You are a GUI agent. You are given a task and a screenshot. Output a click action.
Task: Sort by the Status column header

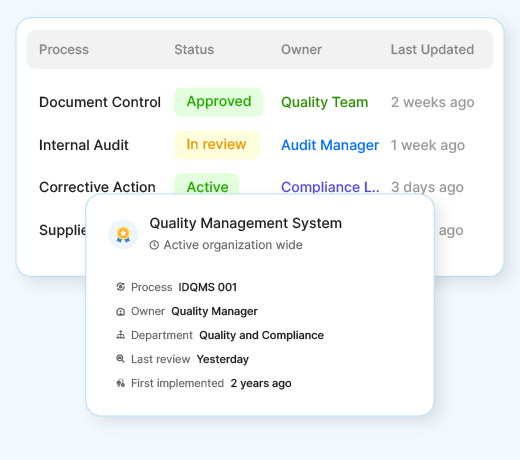point(194,49)
